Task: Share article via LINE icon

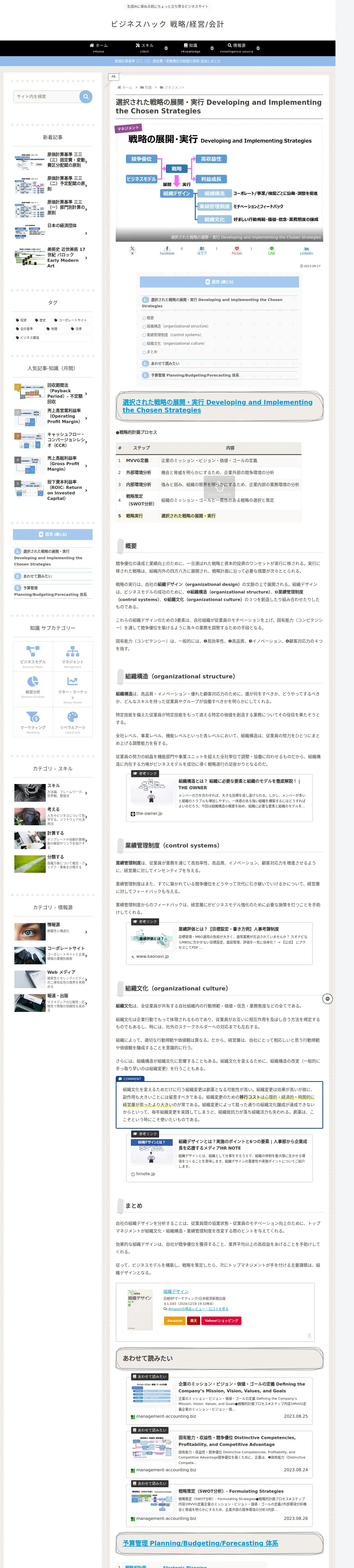Action: click(272, 250)
